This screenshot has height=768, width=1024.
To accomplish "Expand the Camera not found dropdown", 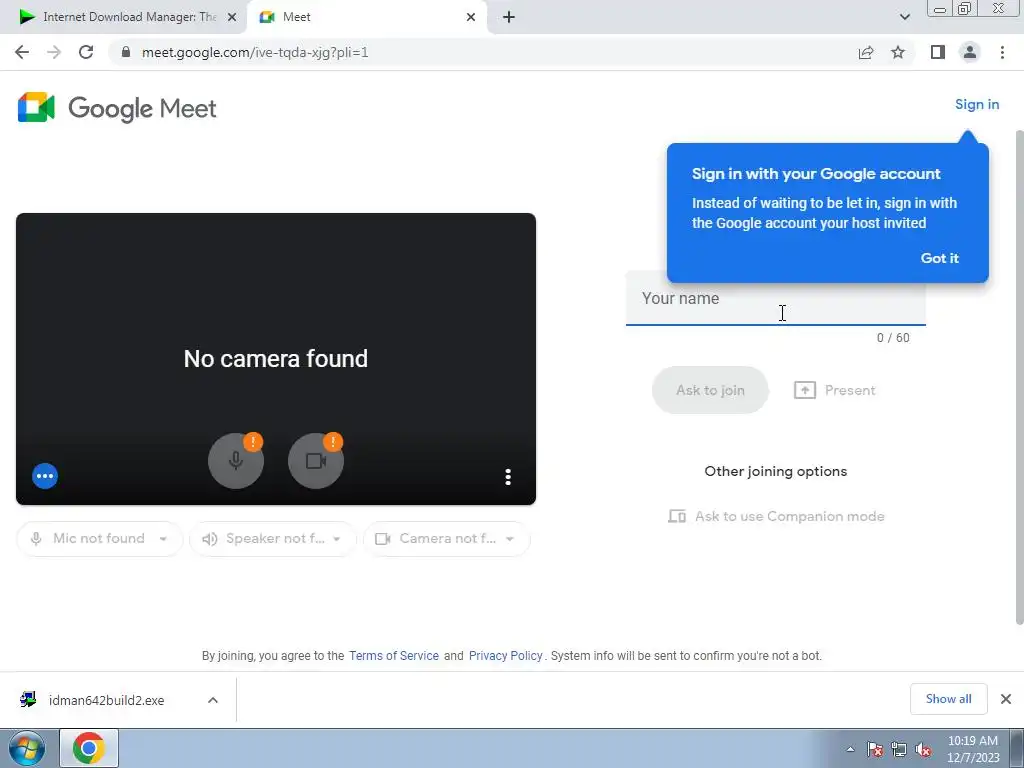I will coord(446,539).
